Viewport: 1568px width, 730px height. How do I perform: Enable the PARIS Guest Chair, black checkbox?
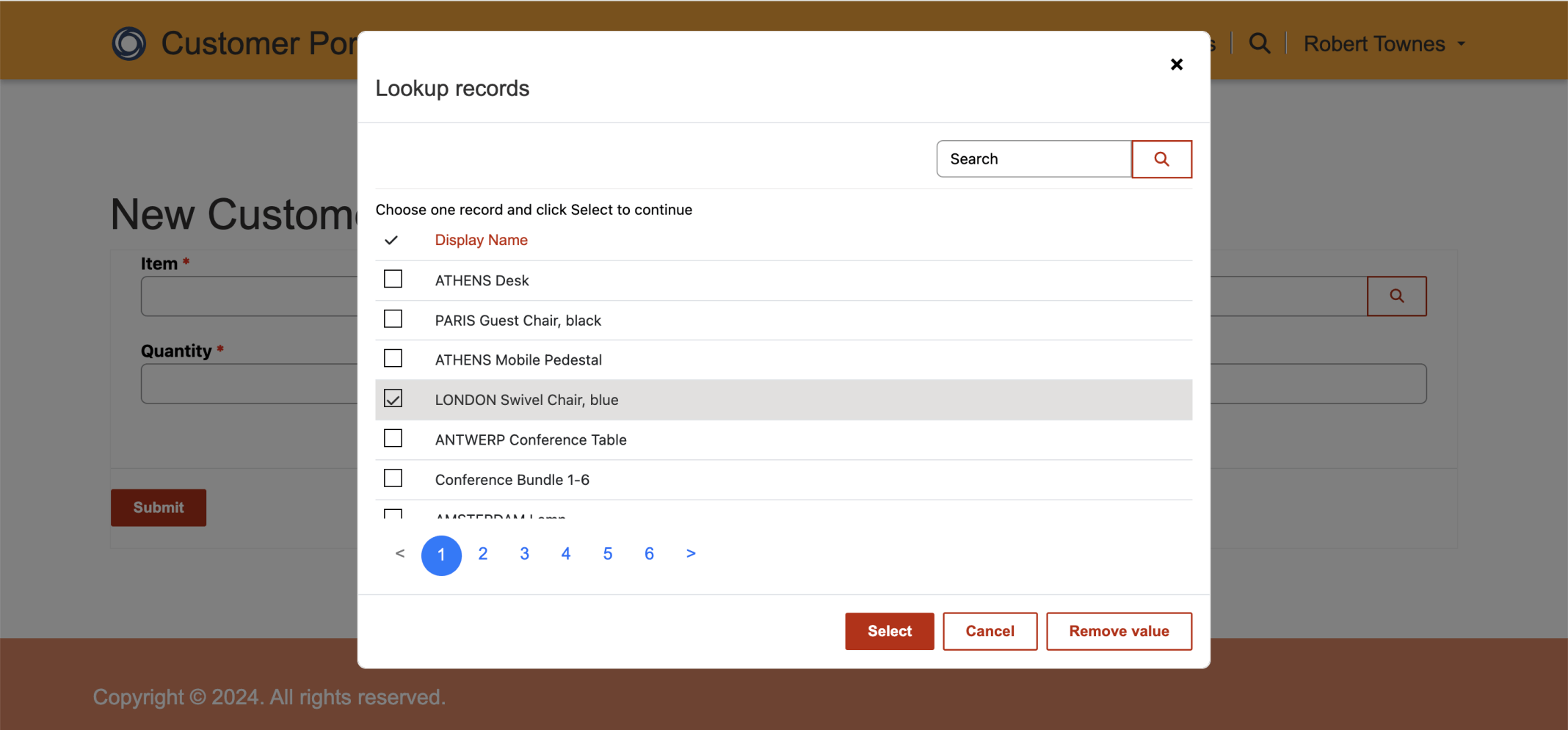pos(393,319)
